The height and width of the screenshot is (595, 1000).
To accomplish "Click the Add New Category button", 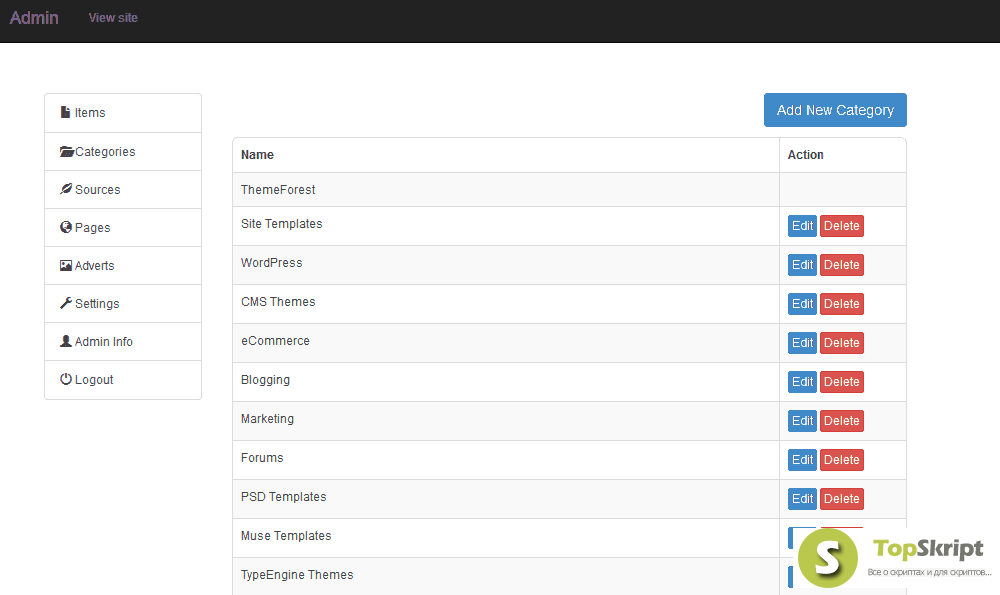I will point(835,110).
